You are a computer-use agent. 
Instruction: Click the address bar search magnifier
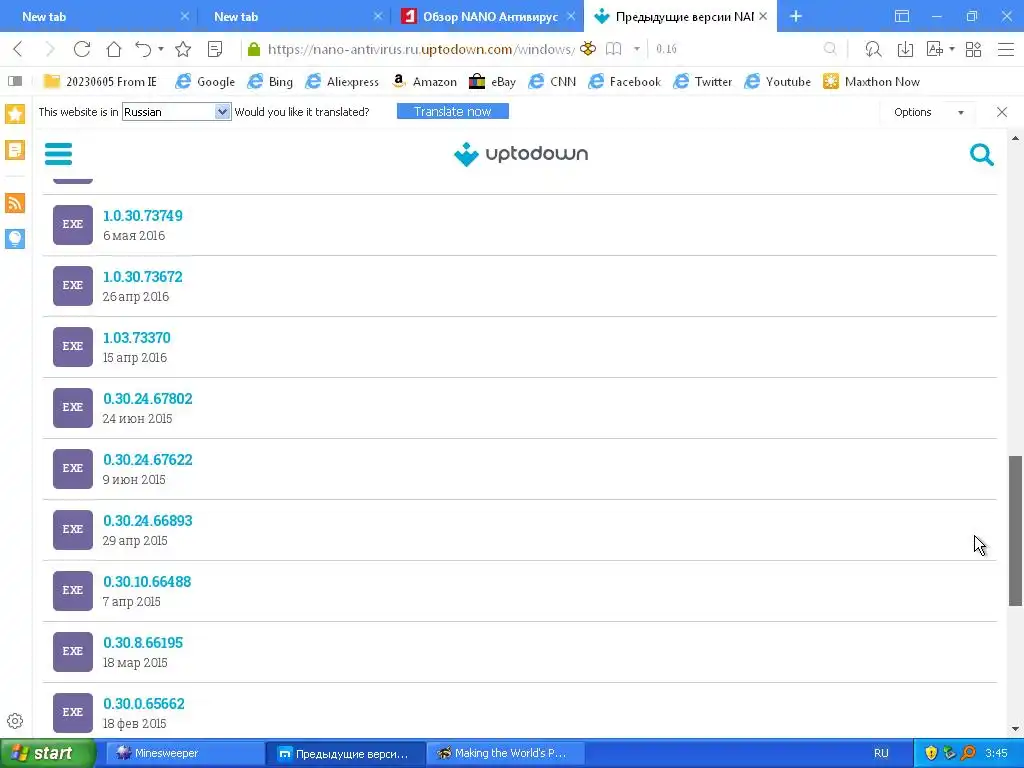(830, 49)
